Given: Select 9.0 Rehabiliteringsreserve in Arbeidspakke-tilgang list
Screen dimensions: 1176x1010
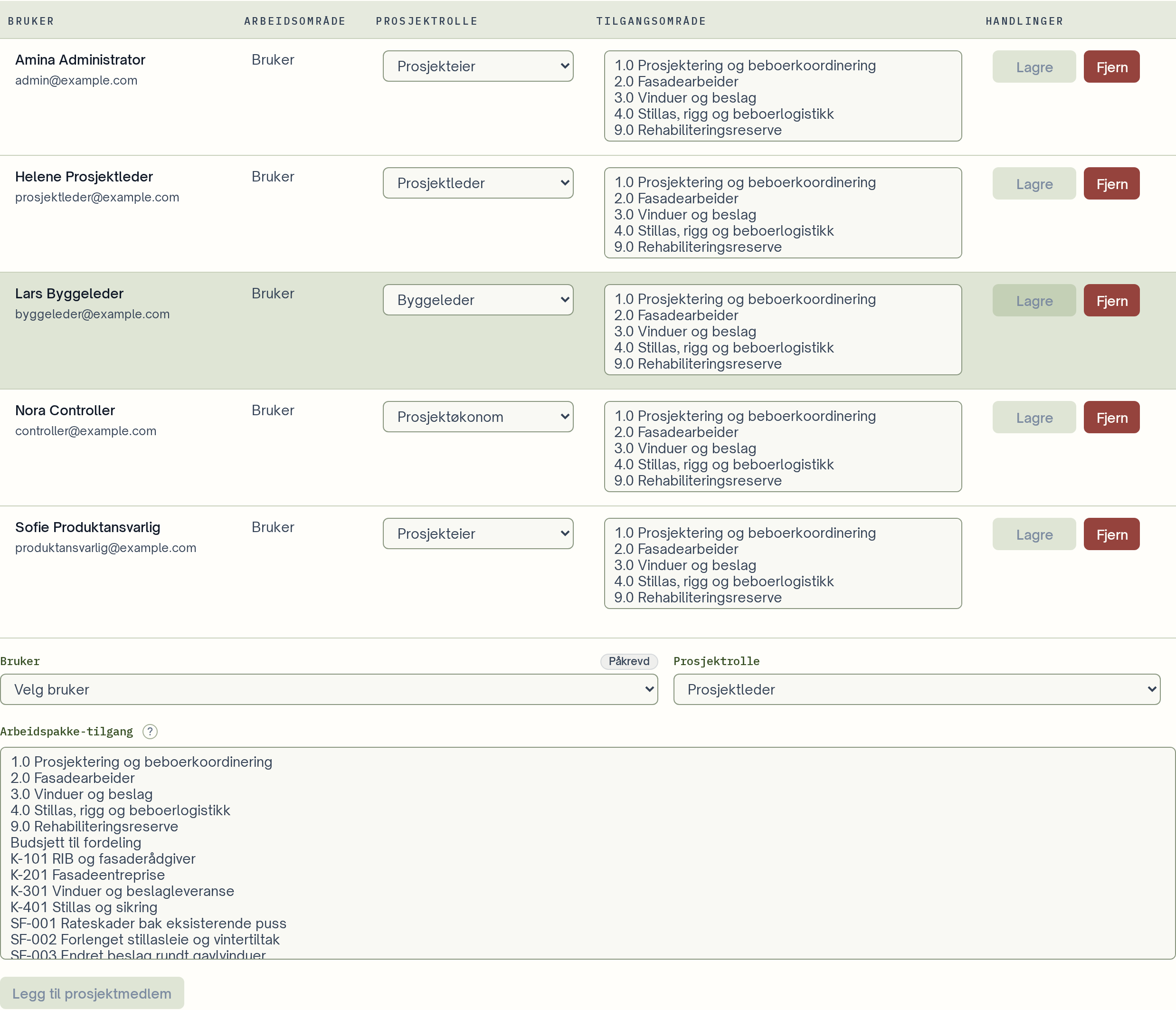Looking at the screenshot, I should point(588,827).
